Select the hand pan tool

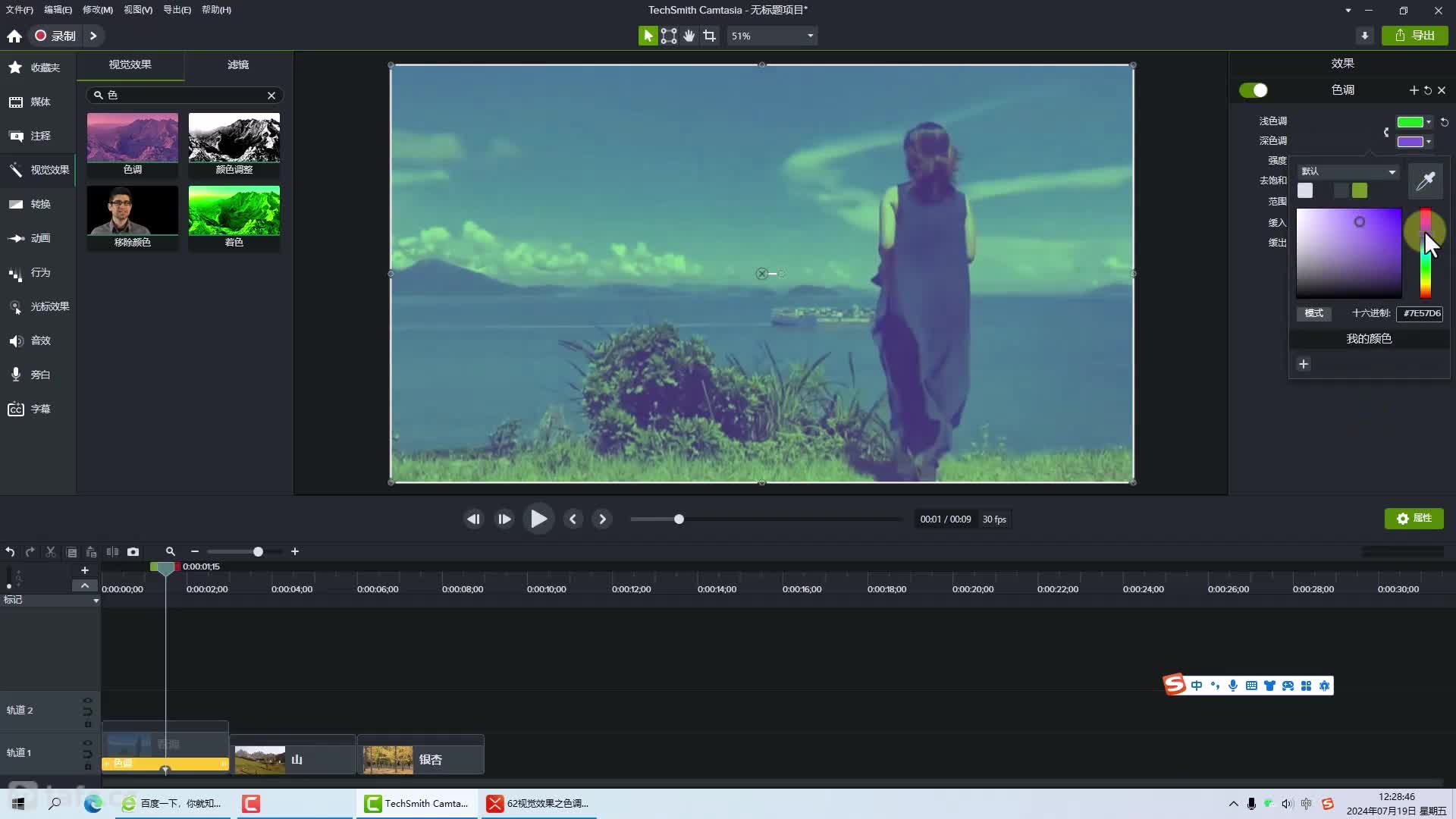689,36
